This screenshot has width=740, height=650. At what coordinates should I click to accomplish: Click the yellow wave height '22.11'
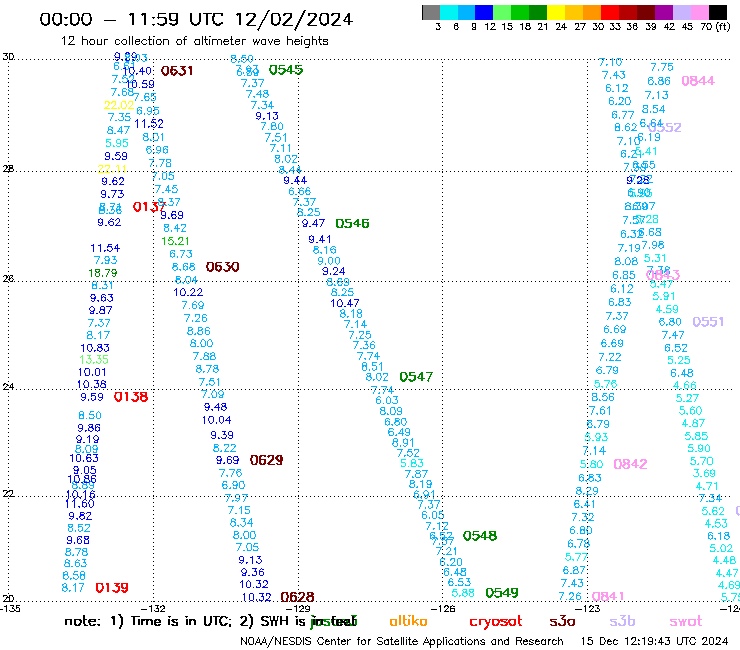coord(112,169)
